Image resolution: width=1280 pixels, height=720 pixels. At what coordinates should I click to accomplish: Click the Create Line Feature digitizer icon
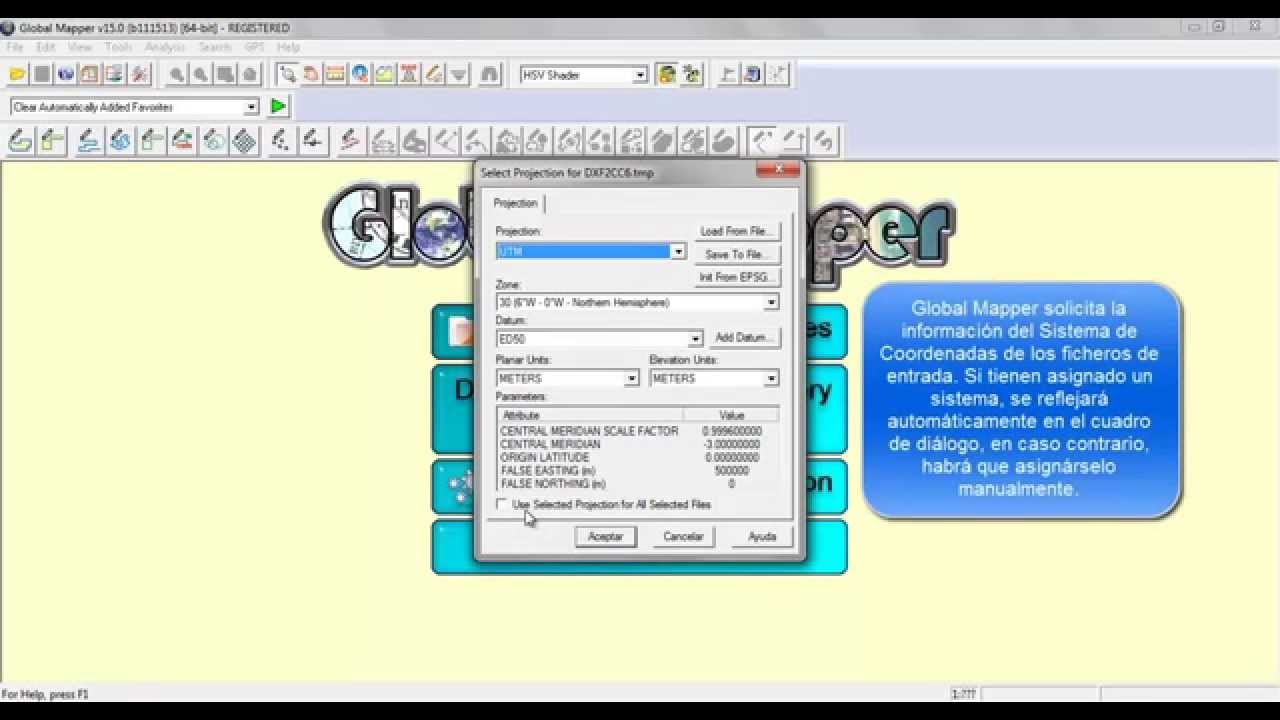coord(88,140)
